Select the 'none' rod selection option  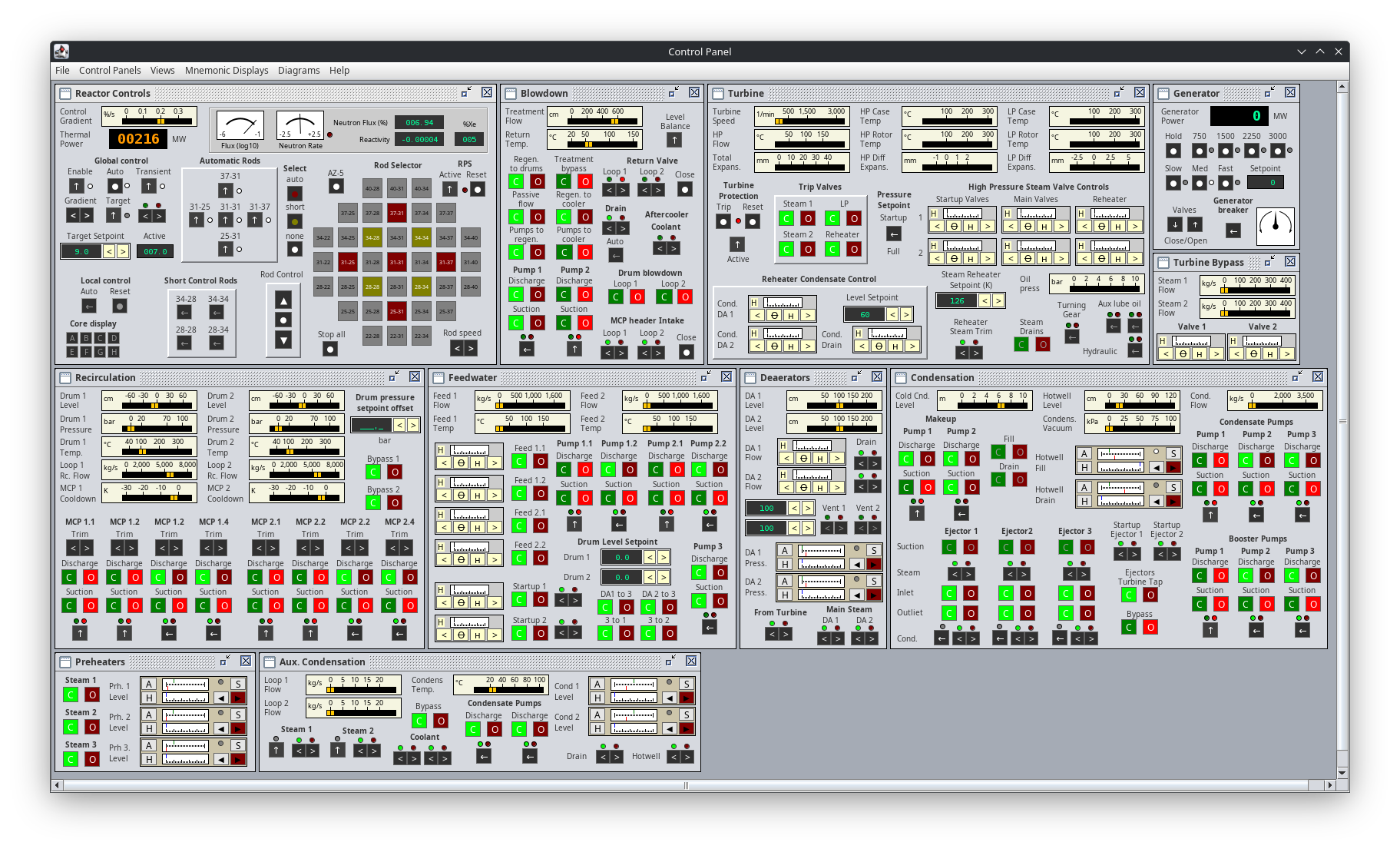tap(294, 250)
